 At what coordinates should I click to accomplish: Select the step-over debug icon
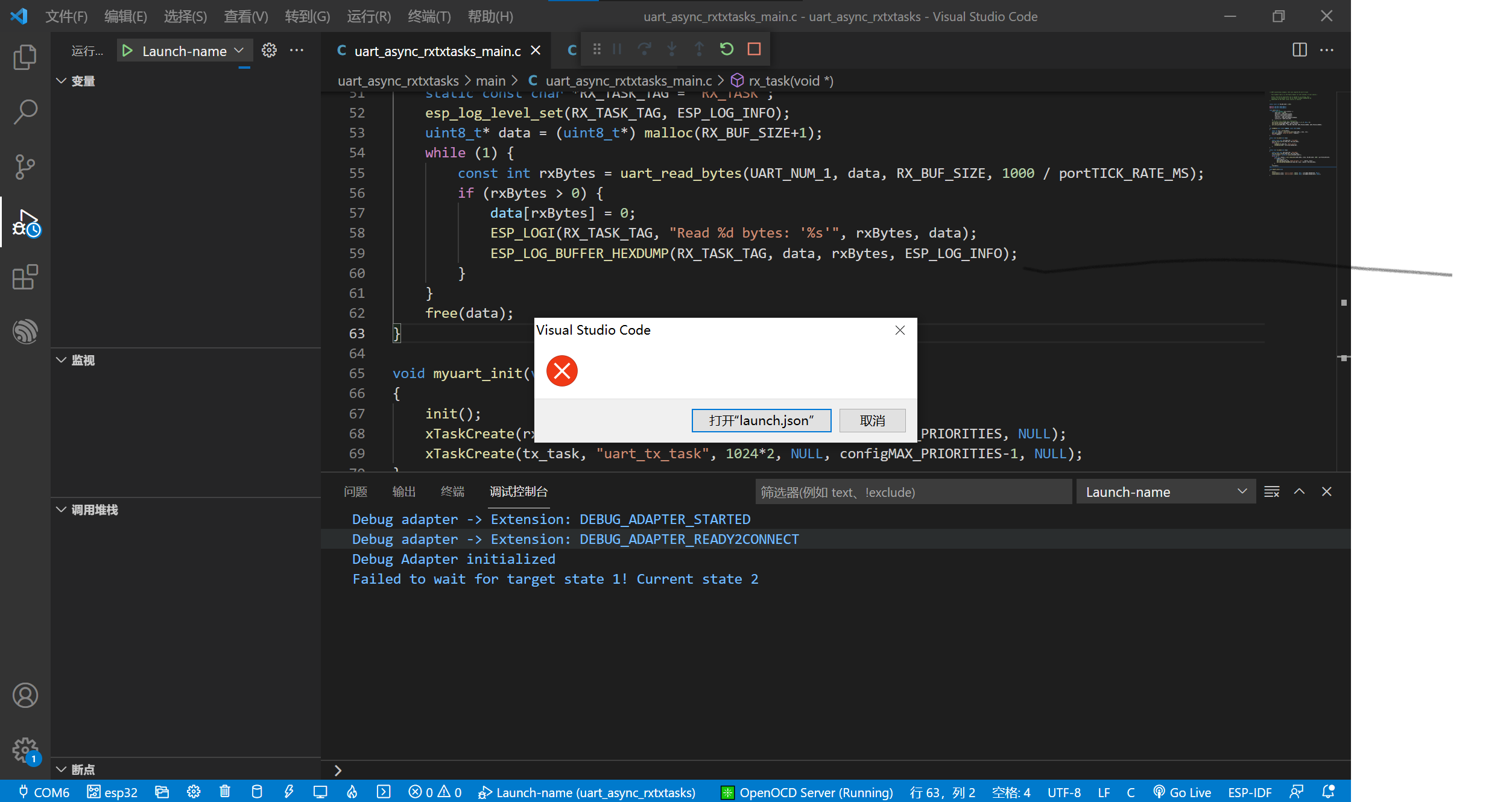[x=643, y=49]
